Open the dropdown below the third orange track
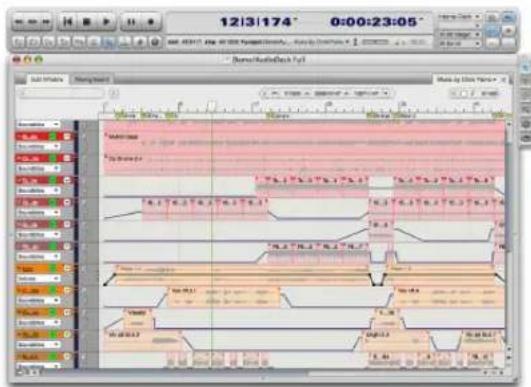Image resolution: width=531 pixels, height=387 pixels. coord(38,323)
